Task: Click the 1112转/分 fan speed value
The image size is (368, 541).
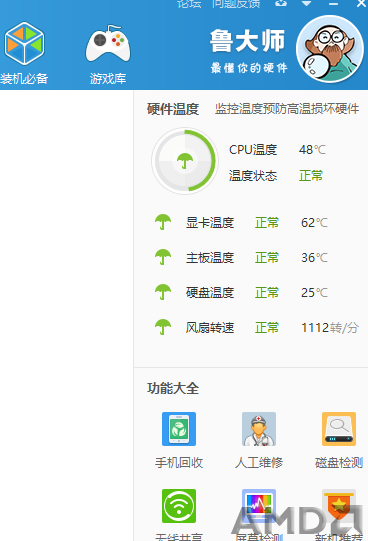Action: click(330, 327)
